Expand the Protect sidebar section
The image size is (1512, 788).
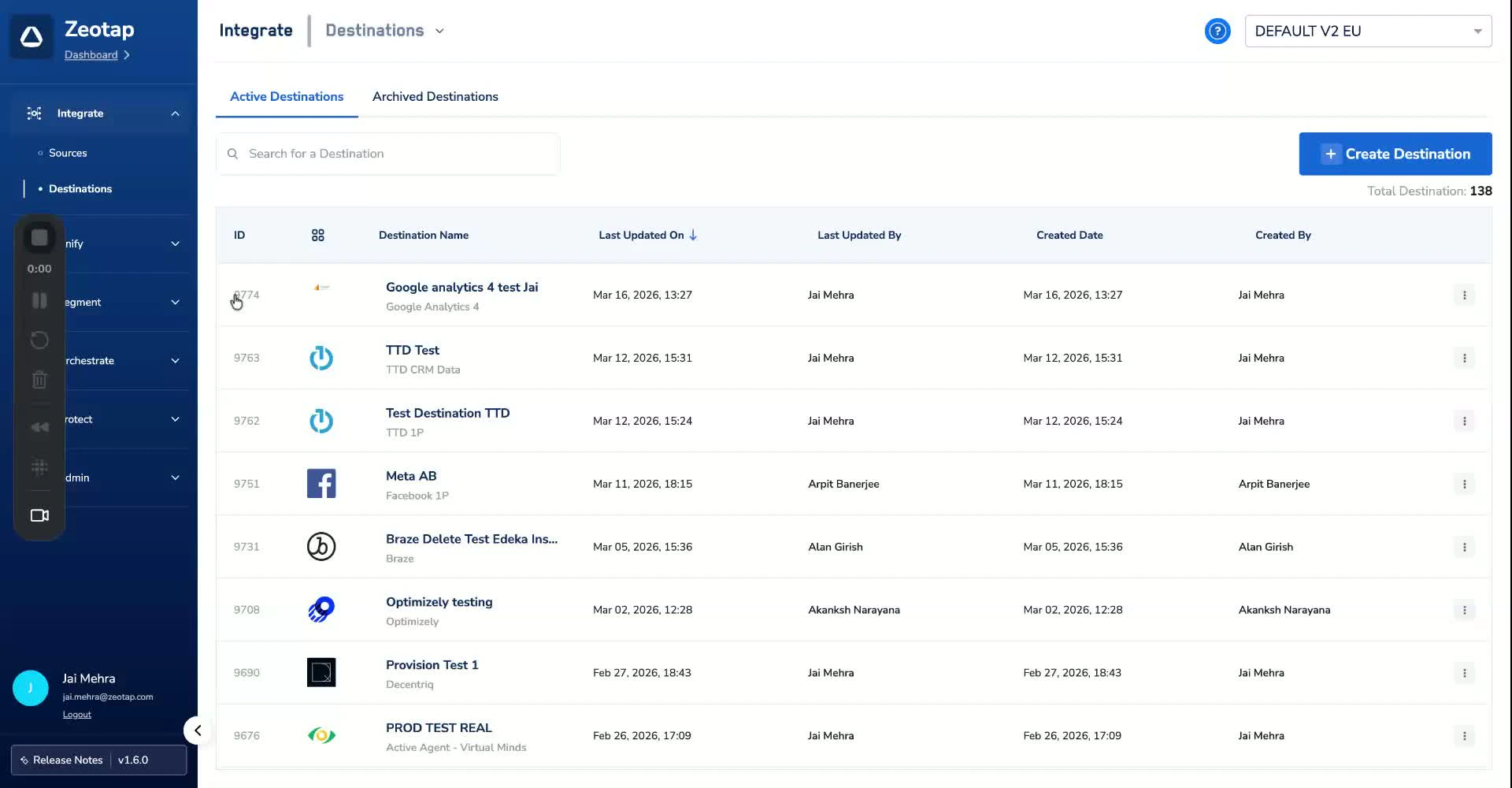(175, 419)
